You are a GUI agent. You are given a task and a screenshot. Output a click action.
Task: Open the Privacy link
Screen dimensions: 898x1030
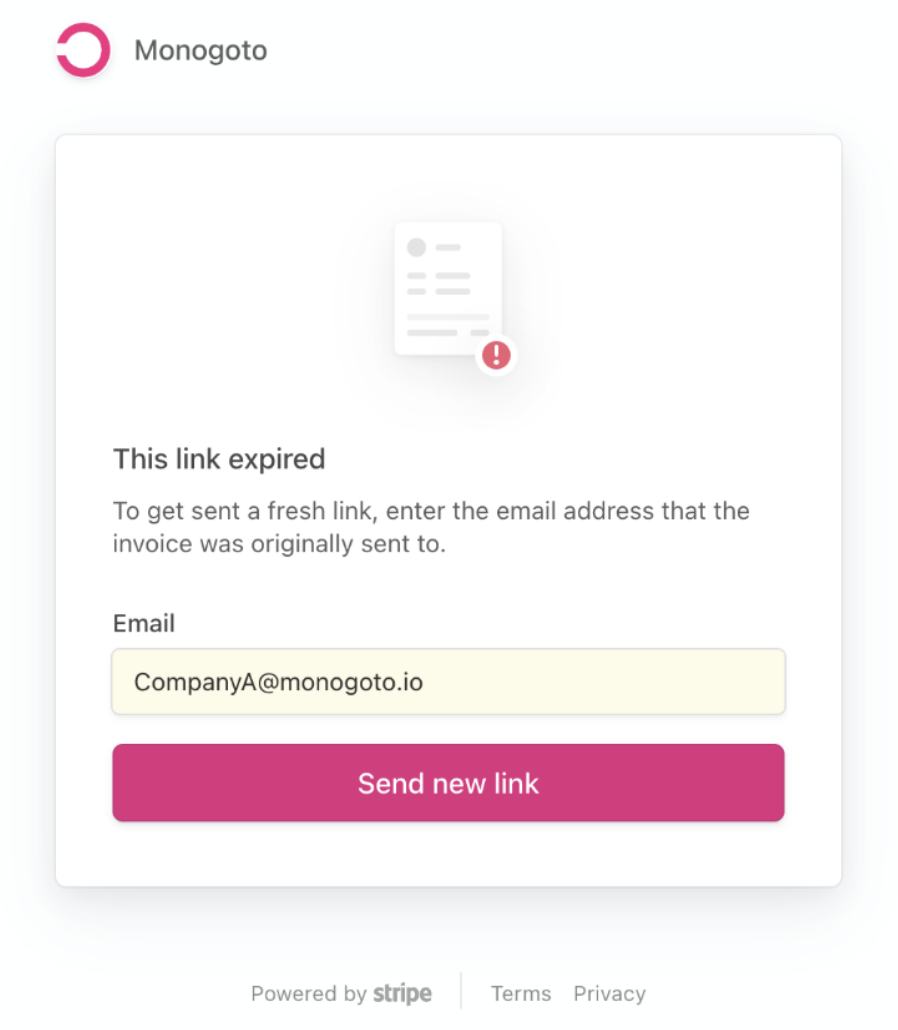pyautogui.click(x=609, y=994)
